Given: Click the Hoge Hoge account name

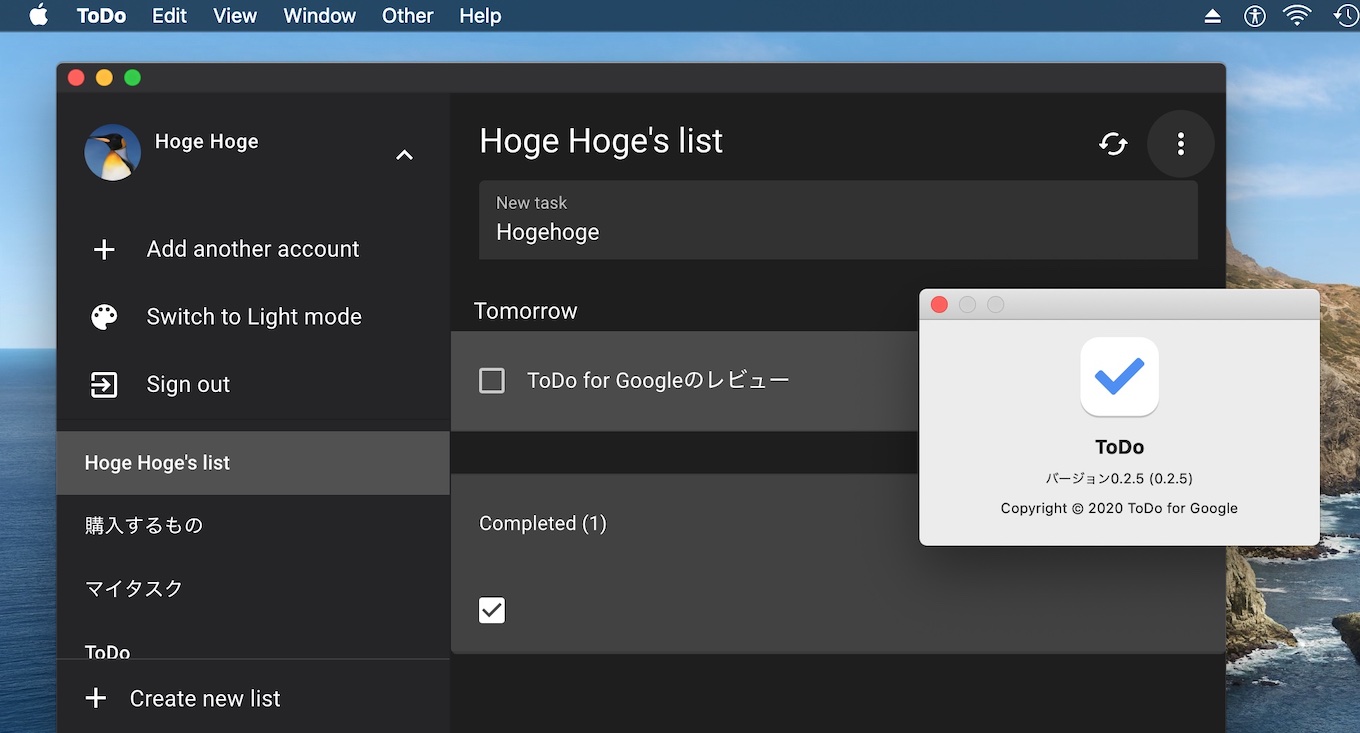Looking at the screenshot, I should tap(207, 142).
